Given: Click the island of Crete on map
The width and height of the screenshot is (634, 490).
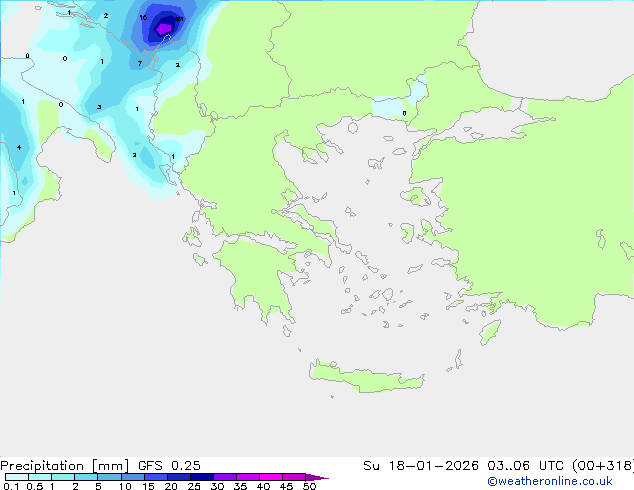Looking at the screenshot, I should tap(367, 377).
